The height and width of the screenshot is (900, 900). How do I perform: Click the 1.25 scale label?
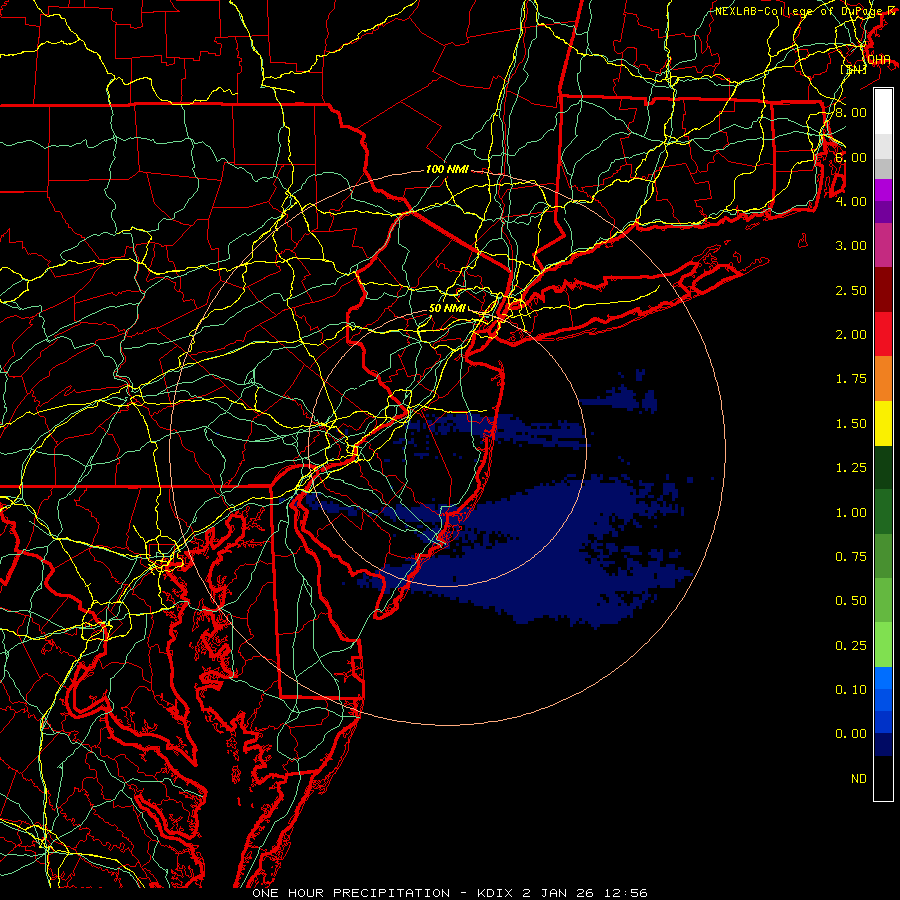[x=851, y=468]
